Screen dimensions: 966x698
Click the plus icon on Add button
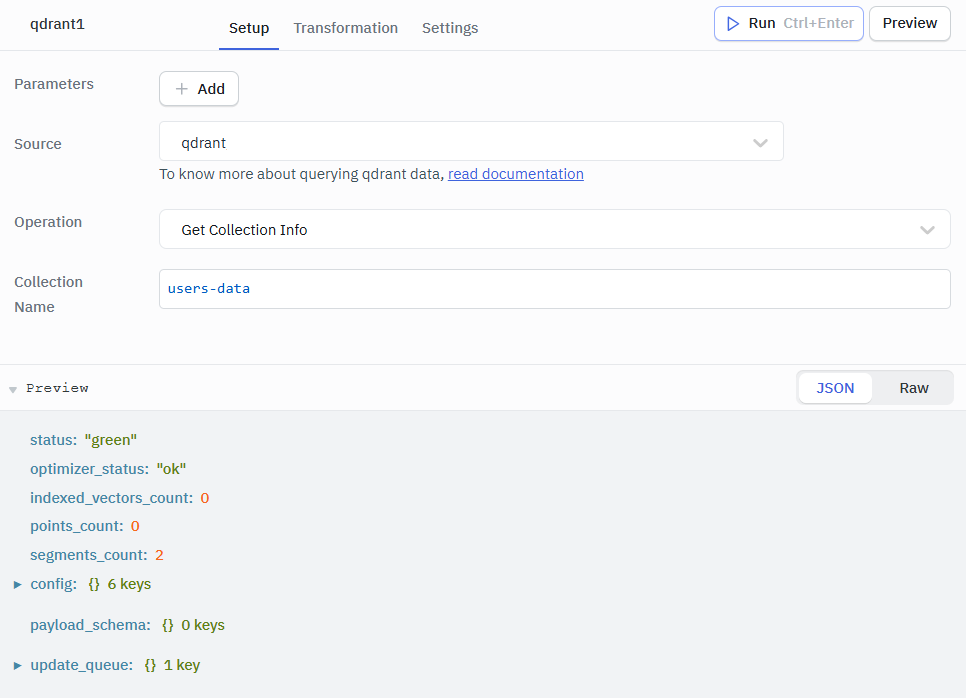[182, 89]
